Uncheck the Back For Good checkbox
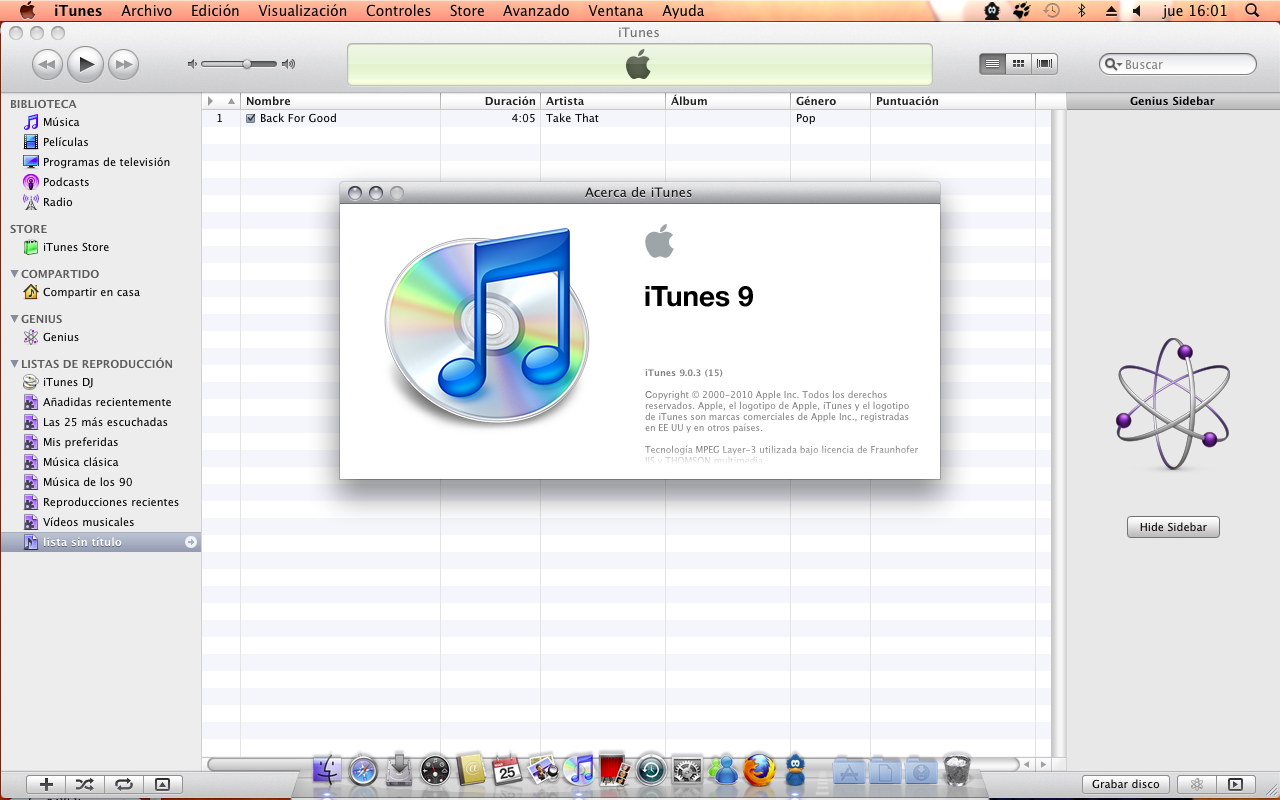 click(251, 118)
